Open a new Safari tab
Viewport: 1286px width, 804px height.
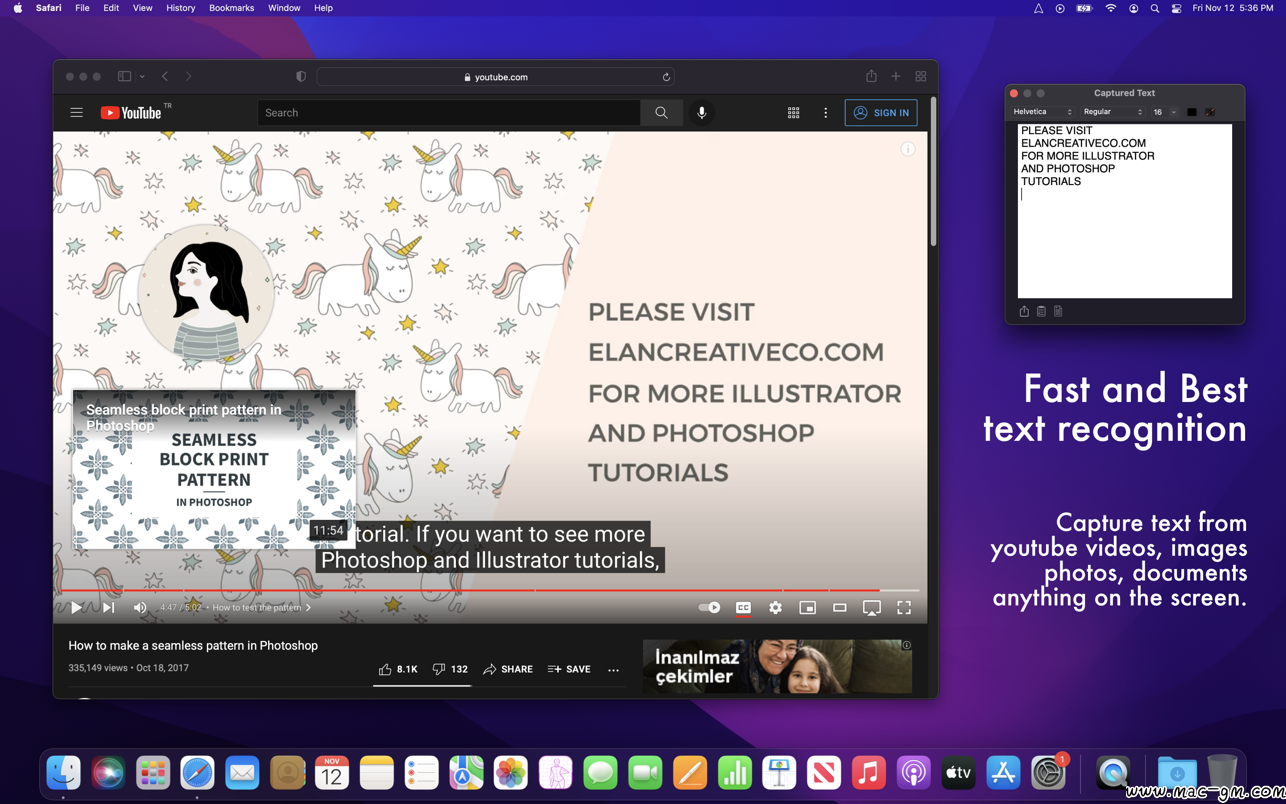click(x=896, y=76)
